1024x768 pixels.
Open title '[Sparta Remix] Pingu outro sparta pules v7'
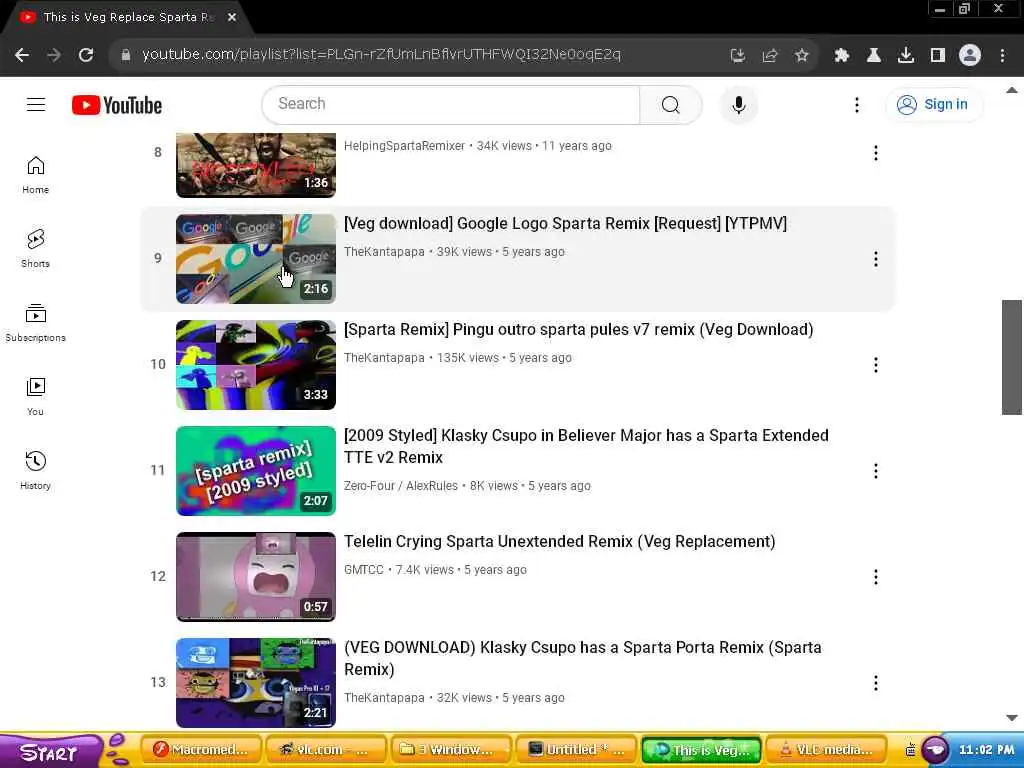[x=579, y=329]
